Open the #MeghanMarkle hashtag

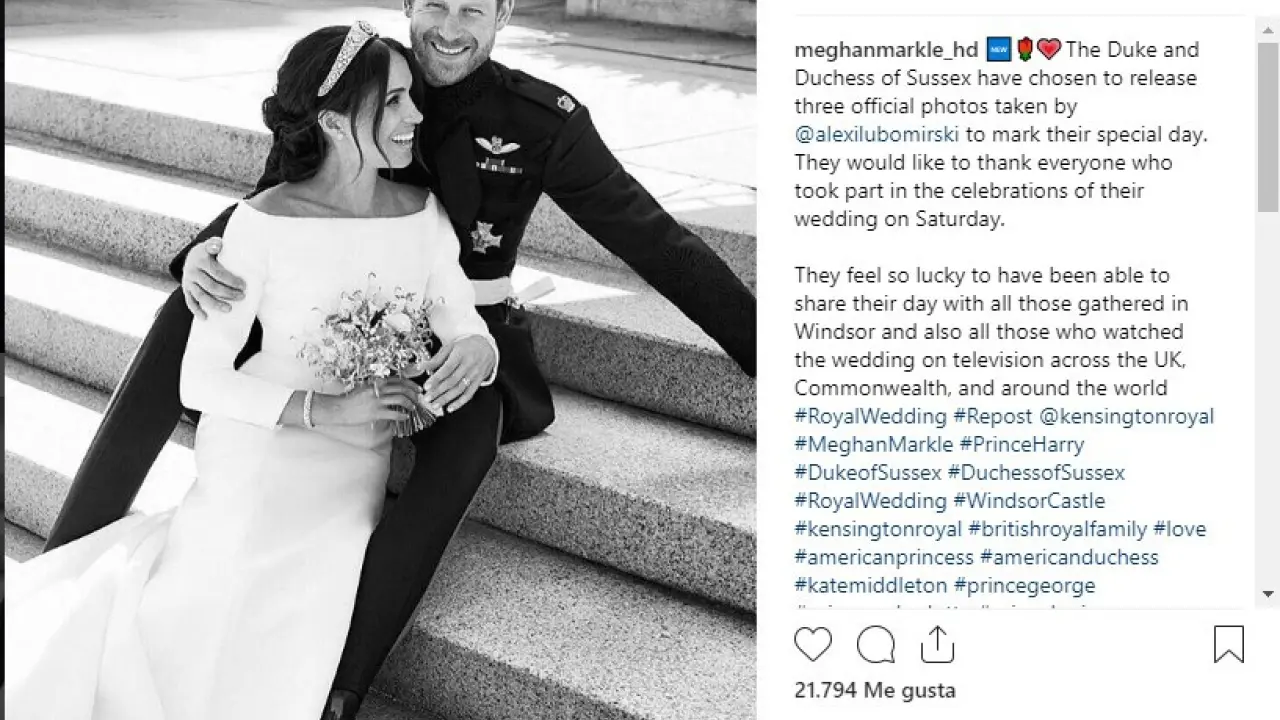click(x=874, y=444)
